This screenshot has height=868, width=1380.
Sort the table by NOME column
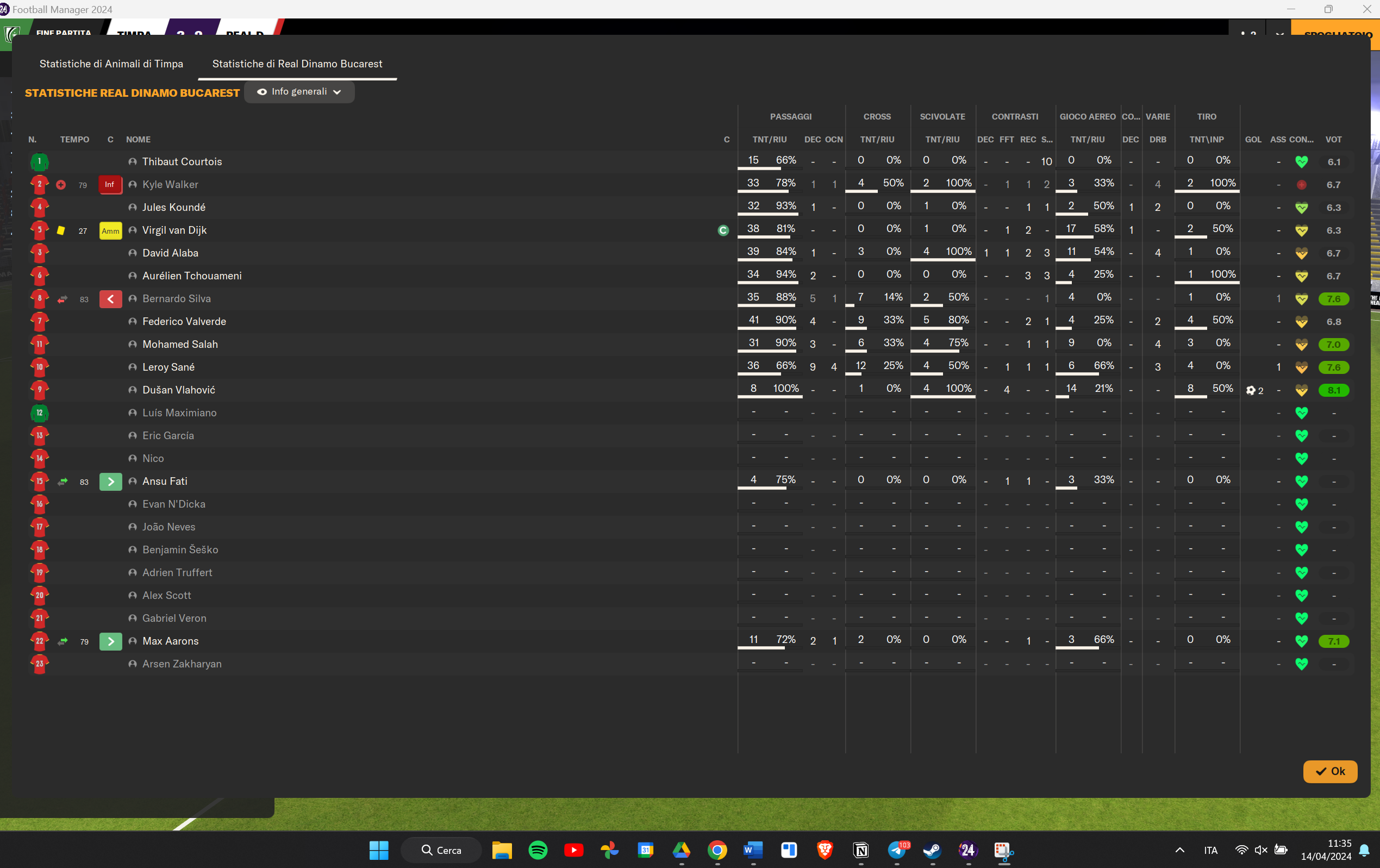(138, 139)
